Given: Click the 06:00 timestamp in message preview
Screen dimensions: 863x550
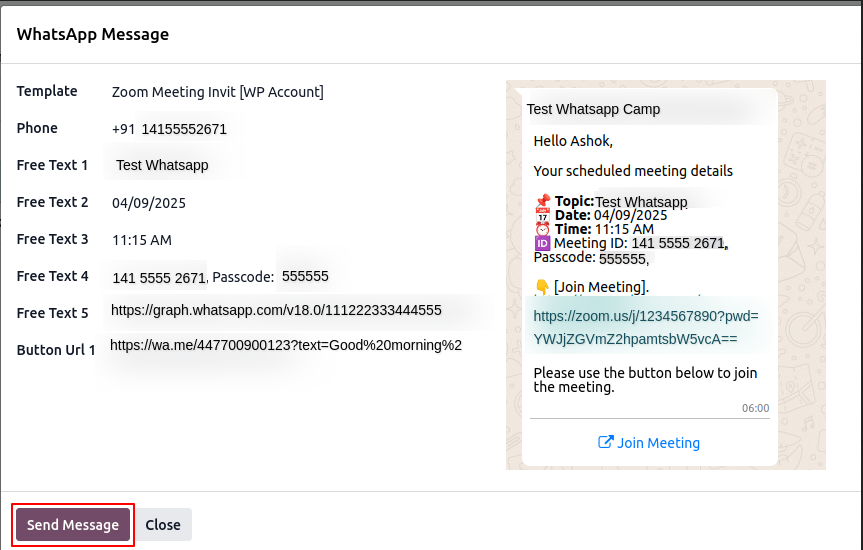Looking at the screenshot, I should pos(755,408).
